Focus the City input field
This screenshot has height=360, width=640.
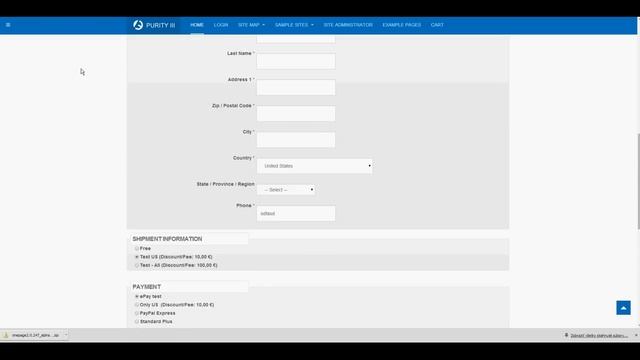coord(296,140)
